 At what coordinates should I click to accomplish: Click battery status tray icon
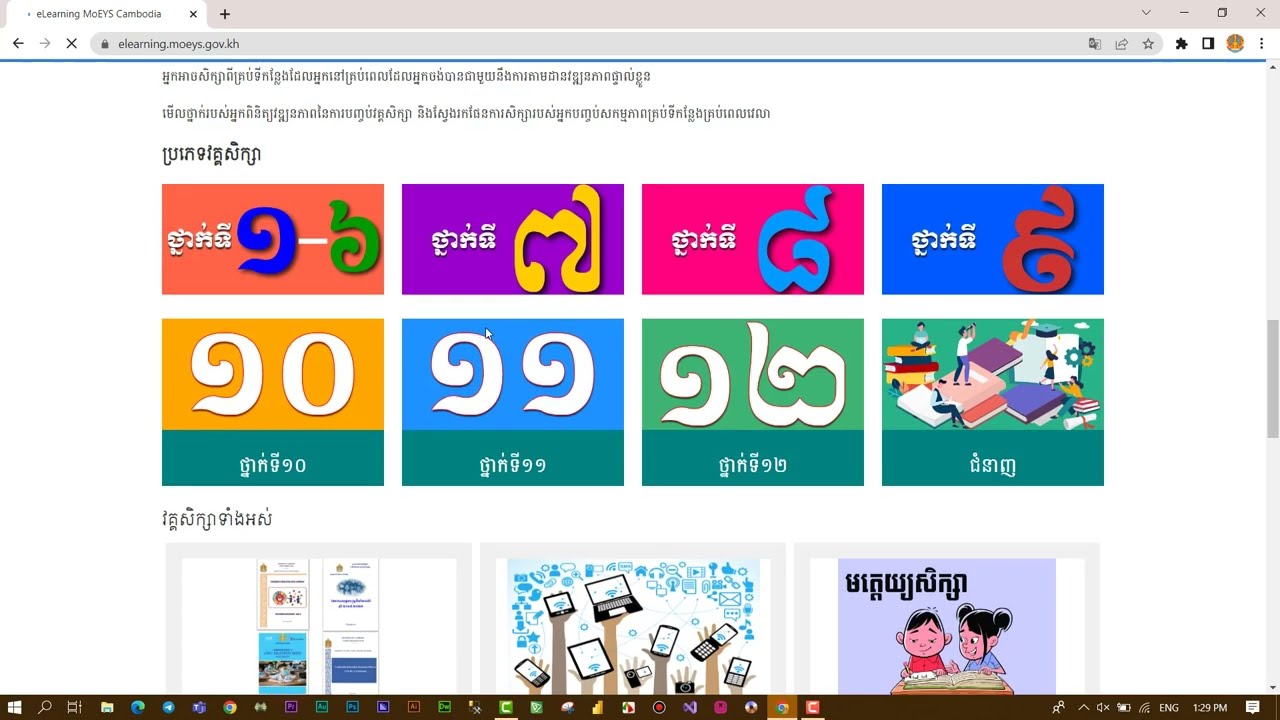click(1124, 707)
